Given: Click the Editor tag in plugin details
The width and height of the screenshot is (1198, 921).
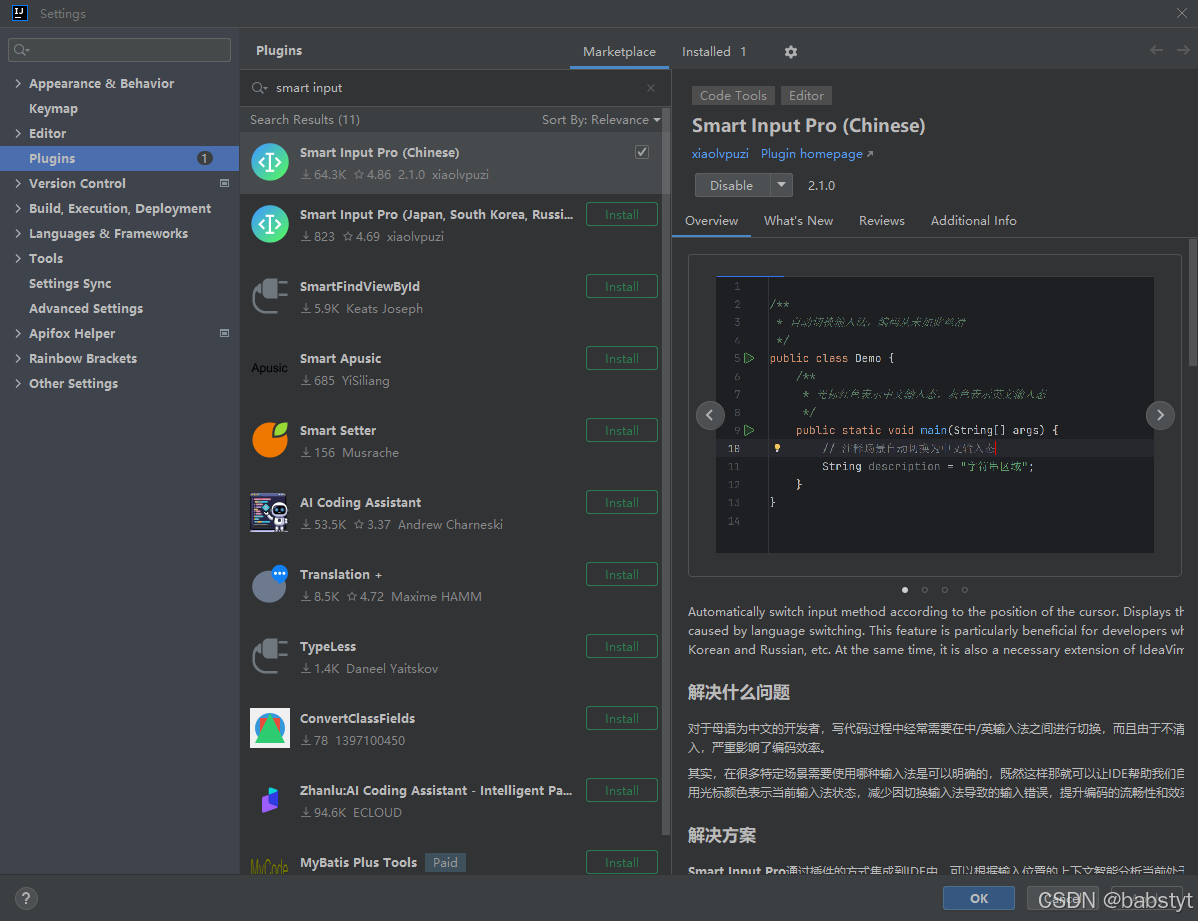Looking at the screenshot, I should 806,96.
